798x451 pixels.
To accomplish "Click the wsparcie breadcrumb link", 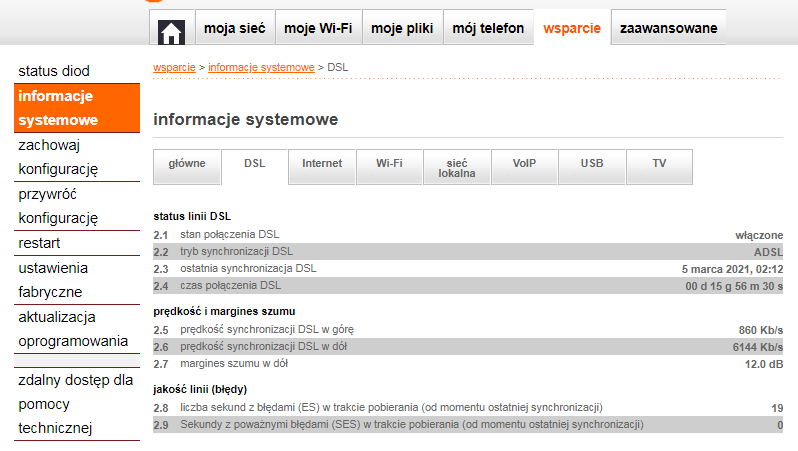I will click(174, 67).
